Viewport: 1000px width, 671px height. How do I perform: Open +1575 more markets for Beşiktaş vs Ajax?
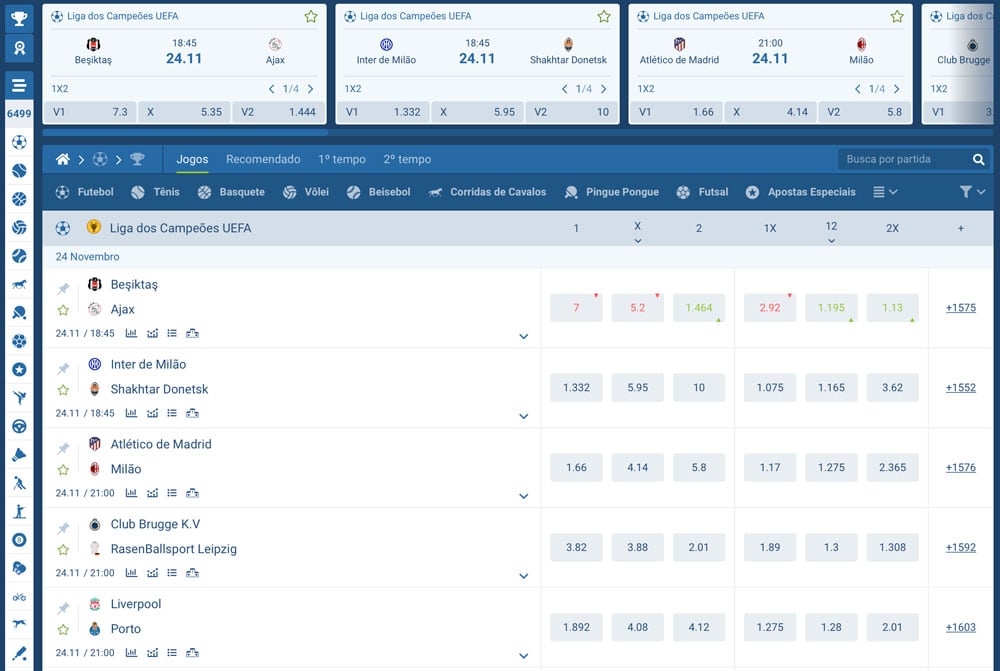960,307
